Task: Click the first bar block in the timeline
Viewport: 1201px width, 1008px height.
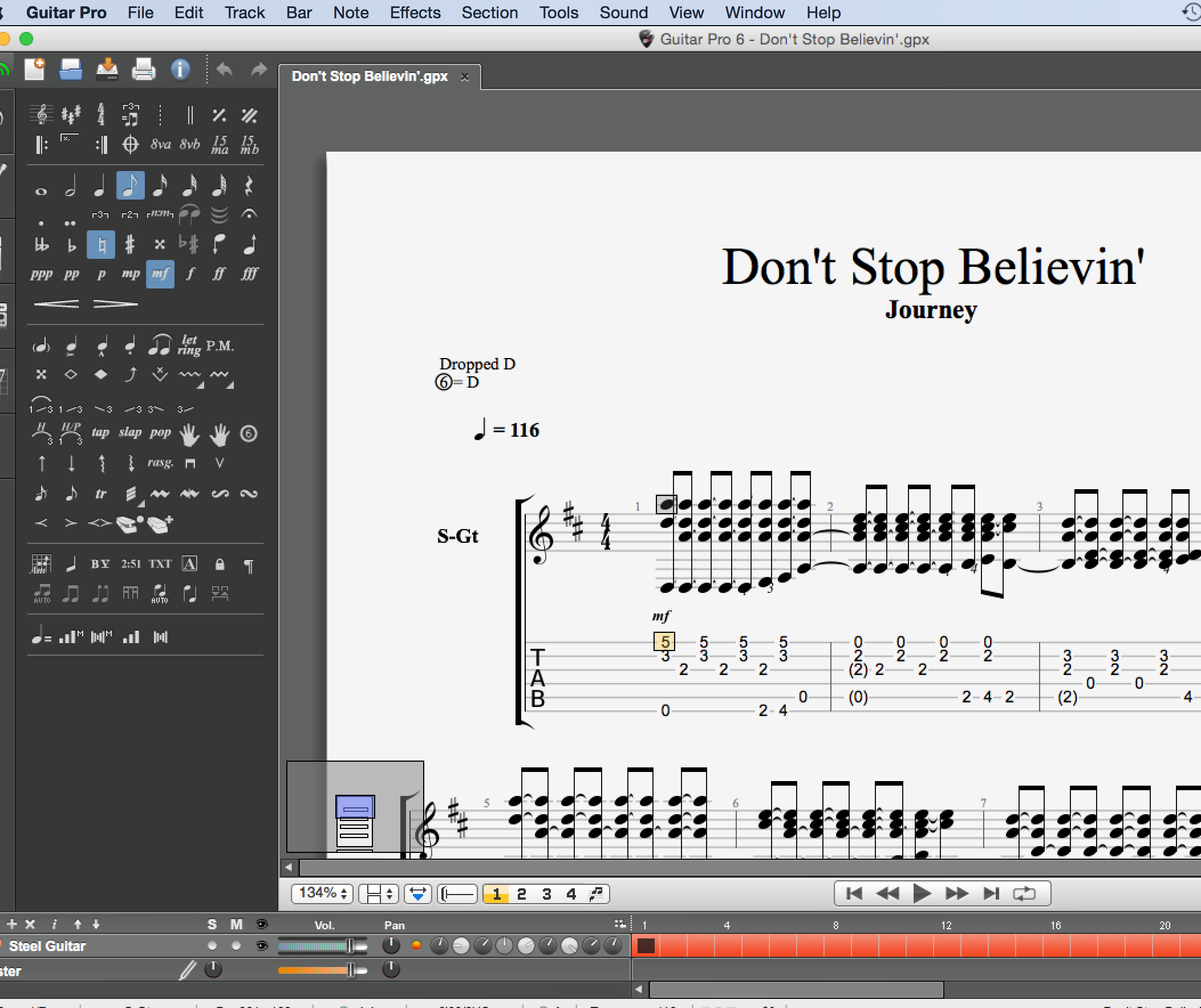Action: (x=646, y=946)
